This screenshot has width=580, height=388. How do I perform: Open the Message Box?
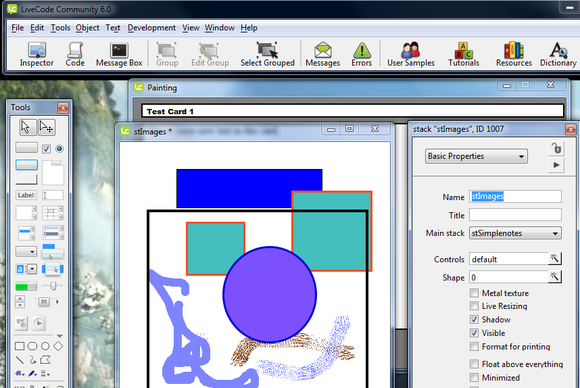click(119, 54)
